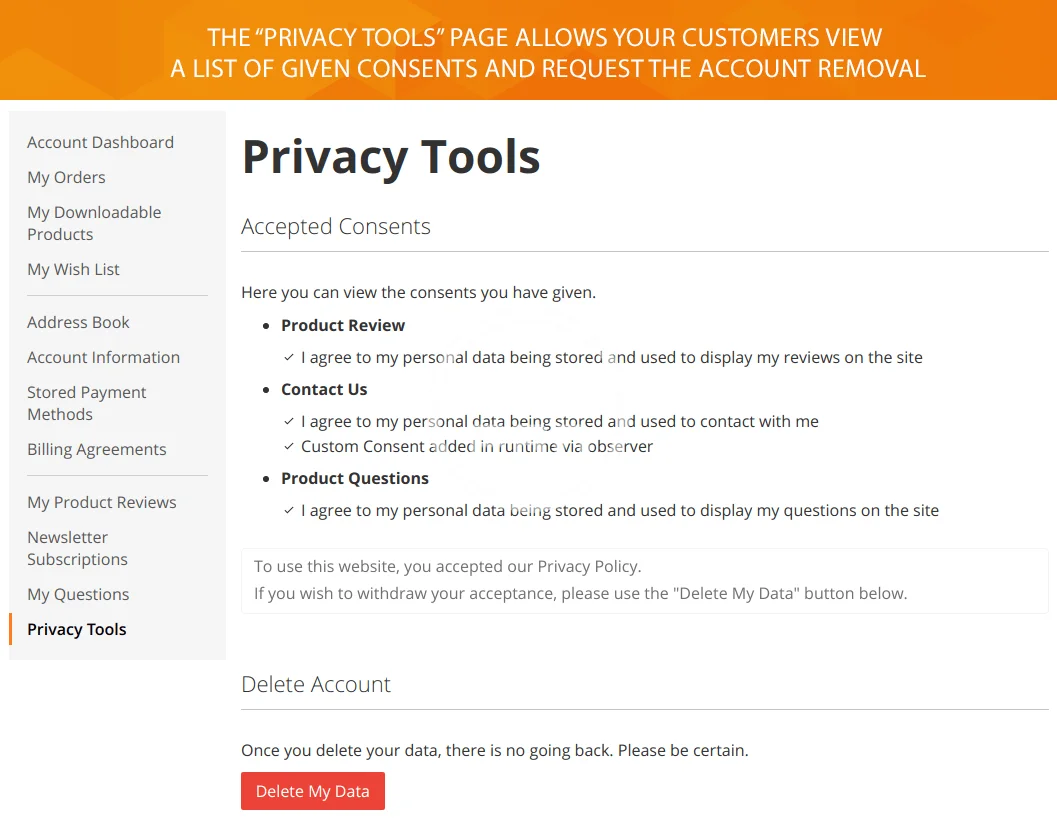
Task: Open Newsletter Subscriptions page
Action: coord(78,548)
